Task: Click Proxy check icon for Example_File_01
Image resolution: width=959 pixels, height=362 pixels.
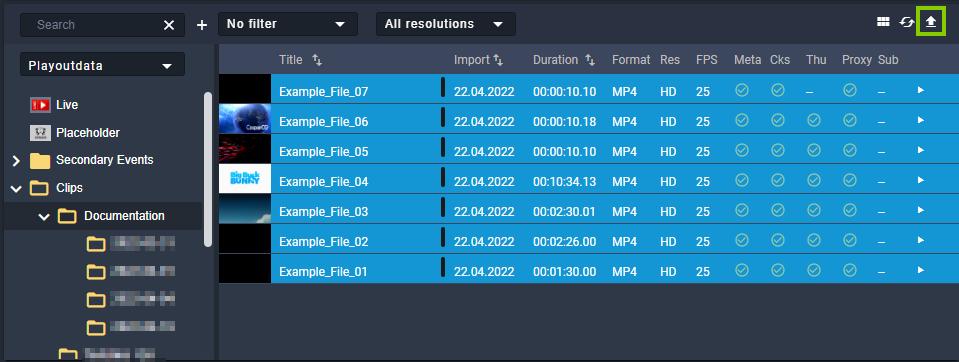Action: pyautogui.click(x=850, y=270)
